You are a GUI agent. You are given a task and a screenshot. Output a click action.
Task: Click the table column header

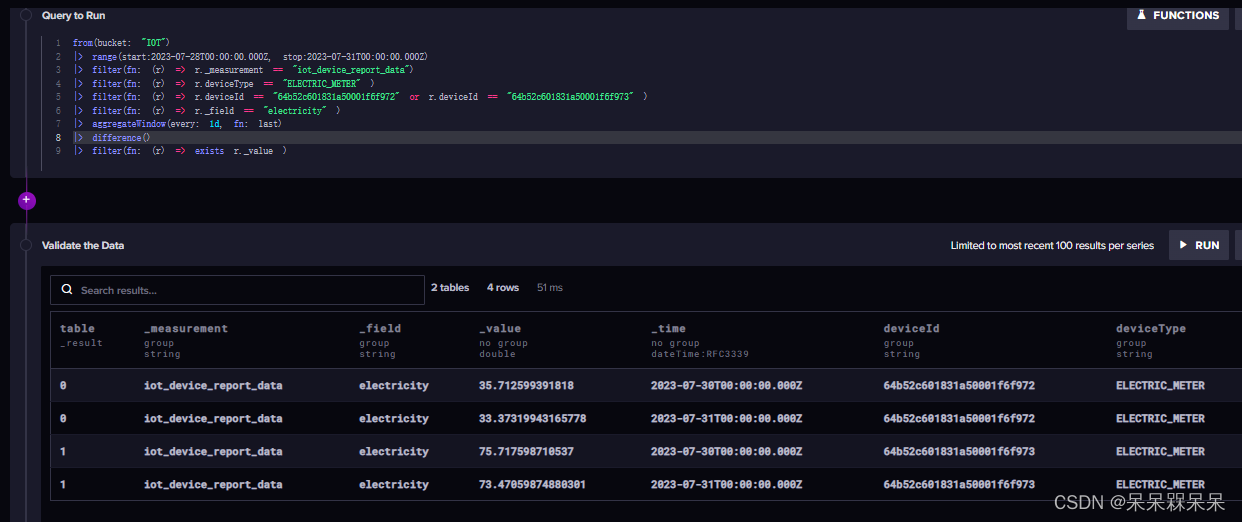(x=77, y=328)
